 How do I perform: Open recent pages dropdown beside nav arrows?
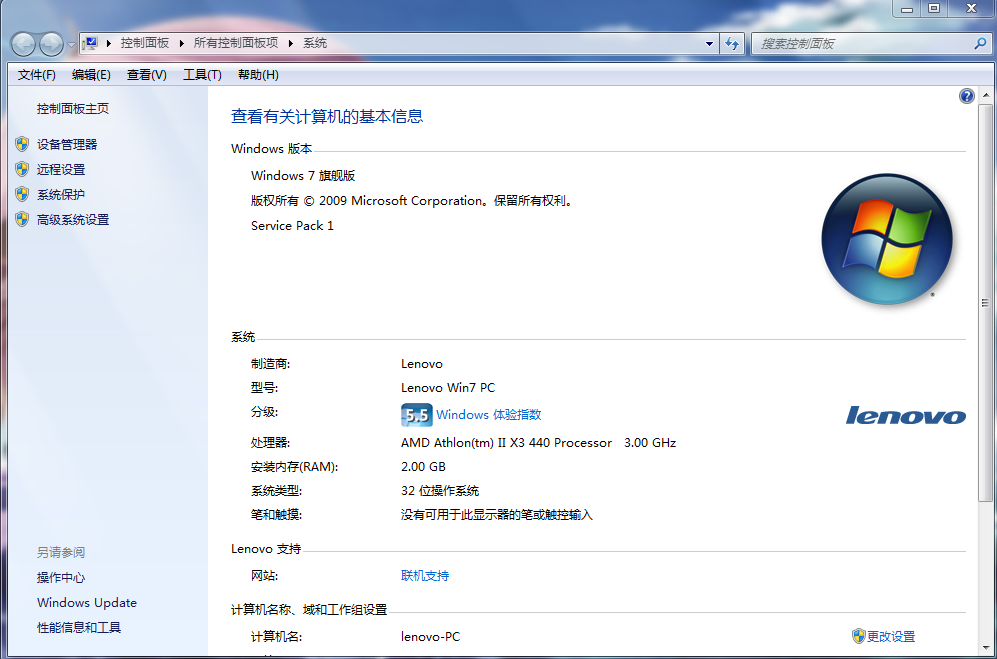point(71,45)
